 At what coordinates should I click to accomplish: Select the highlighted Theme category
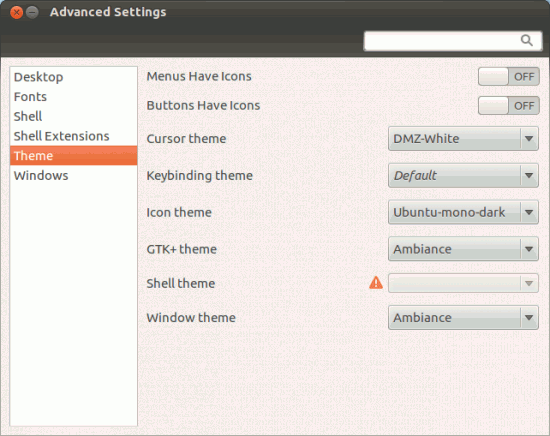click(x=74, y=155)
